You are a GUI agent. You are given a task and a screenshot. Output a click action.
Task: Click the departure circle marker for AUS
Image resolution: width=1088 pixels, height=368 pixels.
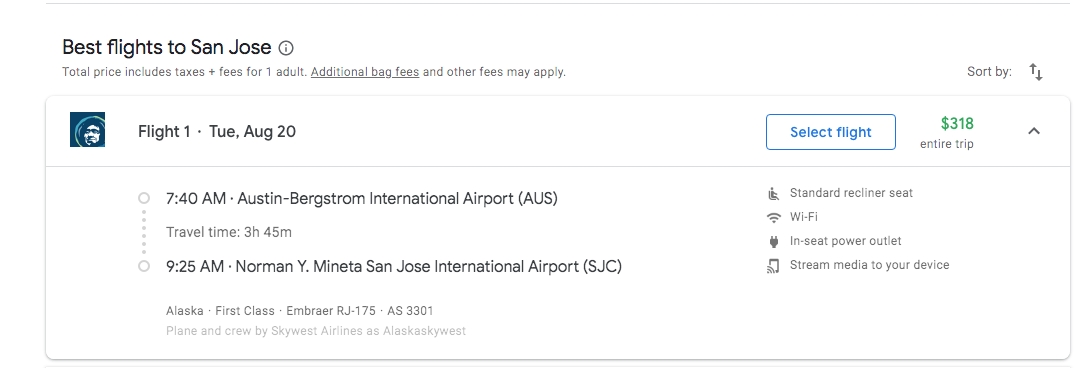pyautogui.click(x=144, y=199)
